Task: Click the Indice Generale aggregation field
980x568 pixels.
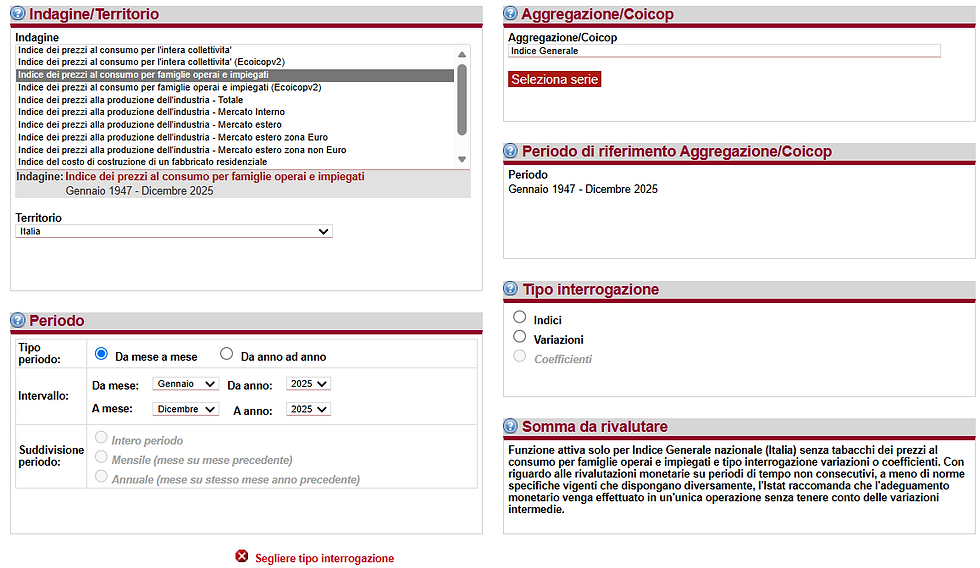Action: tap(724, 51)
